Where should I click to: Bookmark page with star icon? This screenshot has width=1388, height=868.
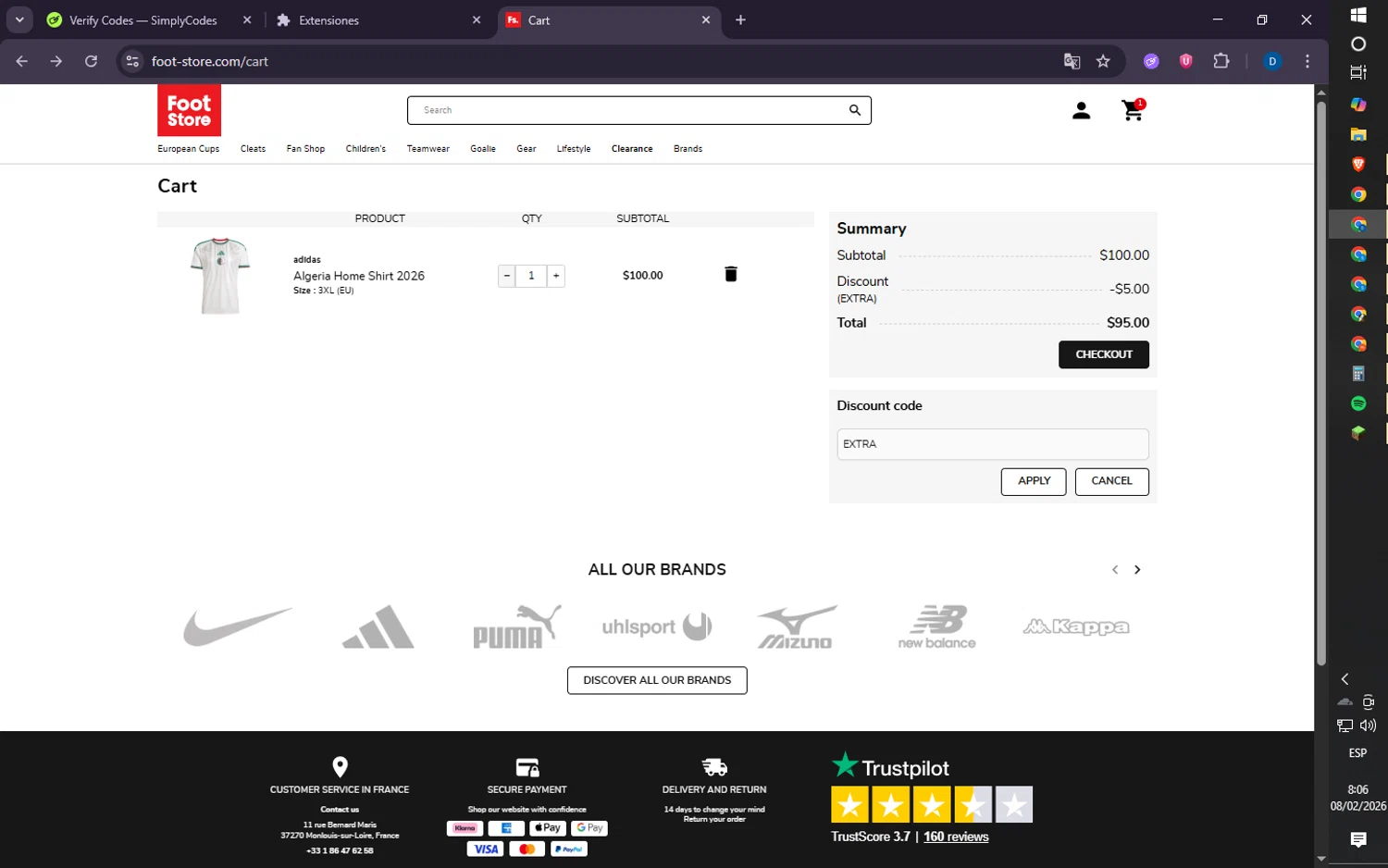[1103, 61]
